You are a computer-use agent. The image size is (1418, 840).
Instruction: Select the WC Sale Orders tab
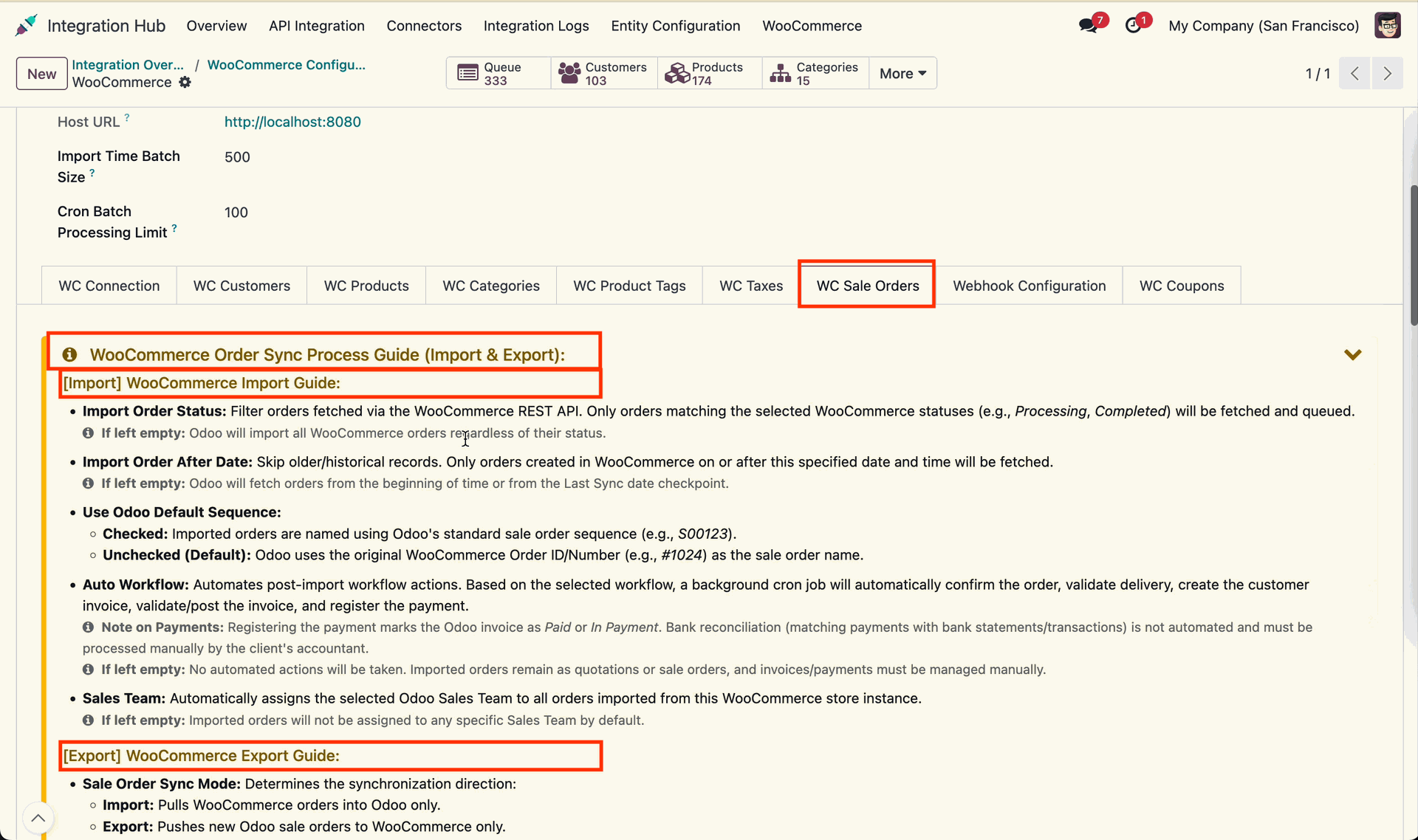click(x=868, y=286)
